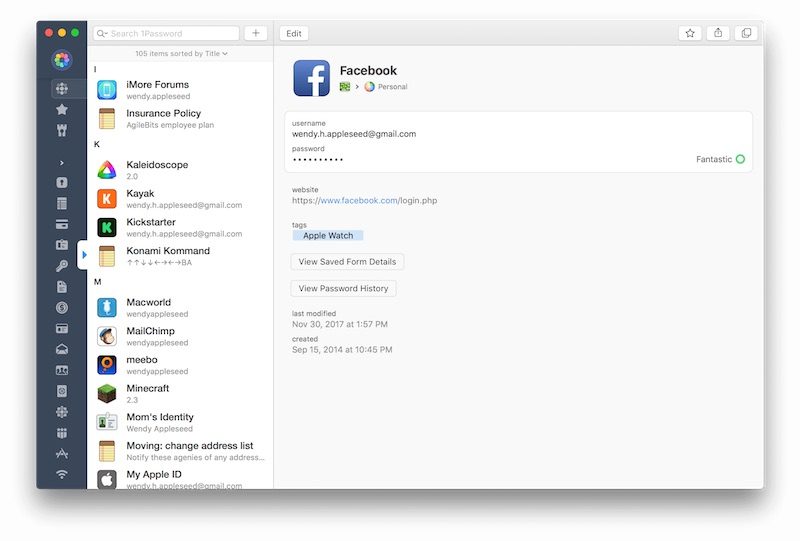This screenshot has height=541, width=800.
Task: Open Favorites star in sidebar
Action: [x=62, y=109]
